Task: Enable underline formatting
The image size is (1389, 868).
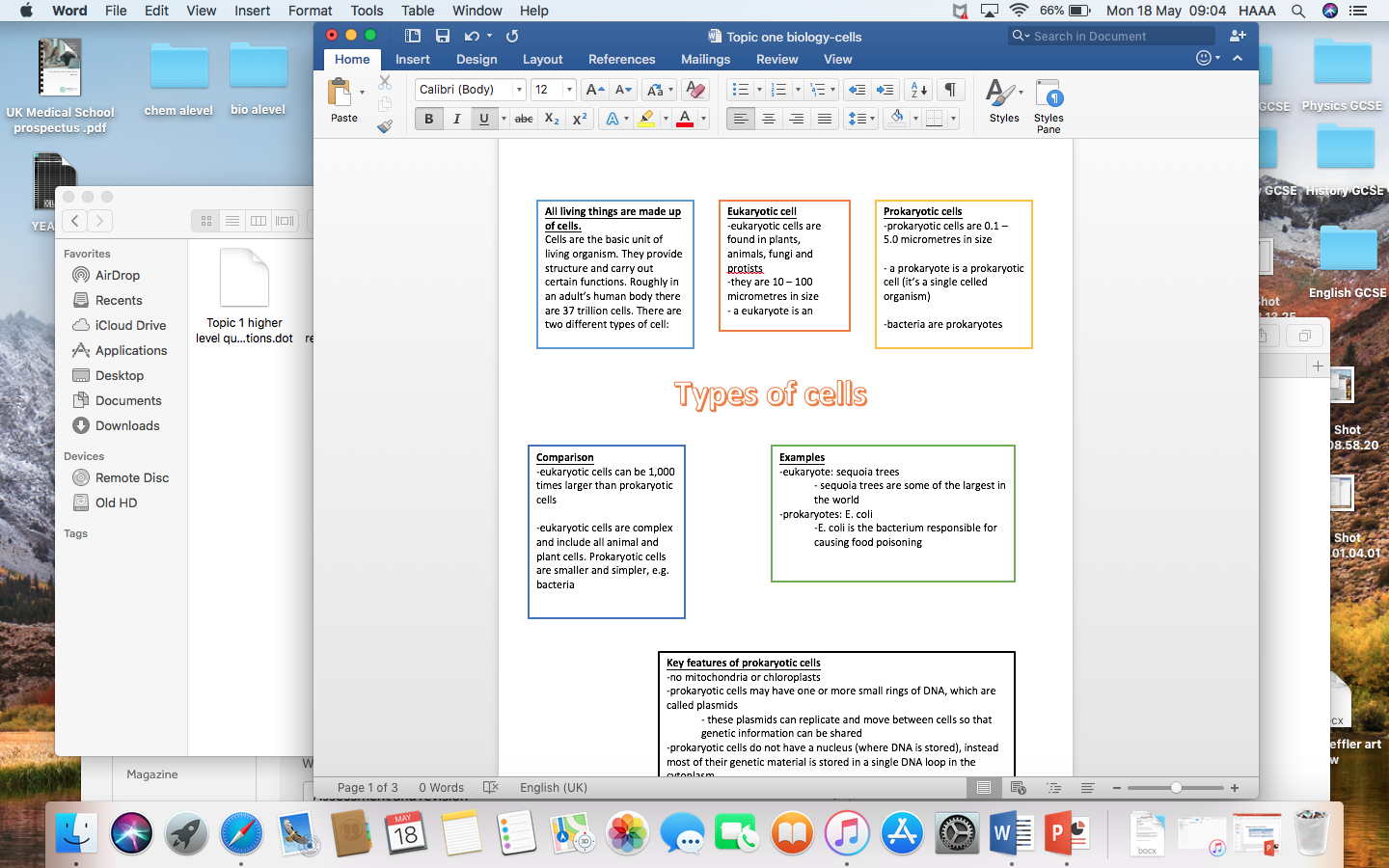Action: pyautogui.click(x=480, y=119)
